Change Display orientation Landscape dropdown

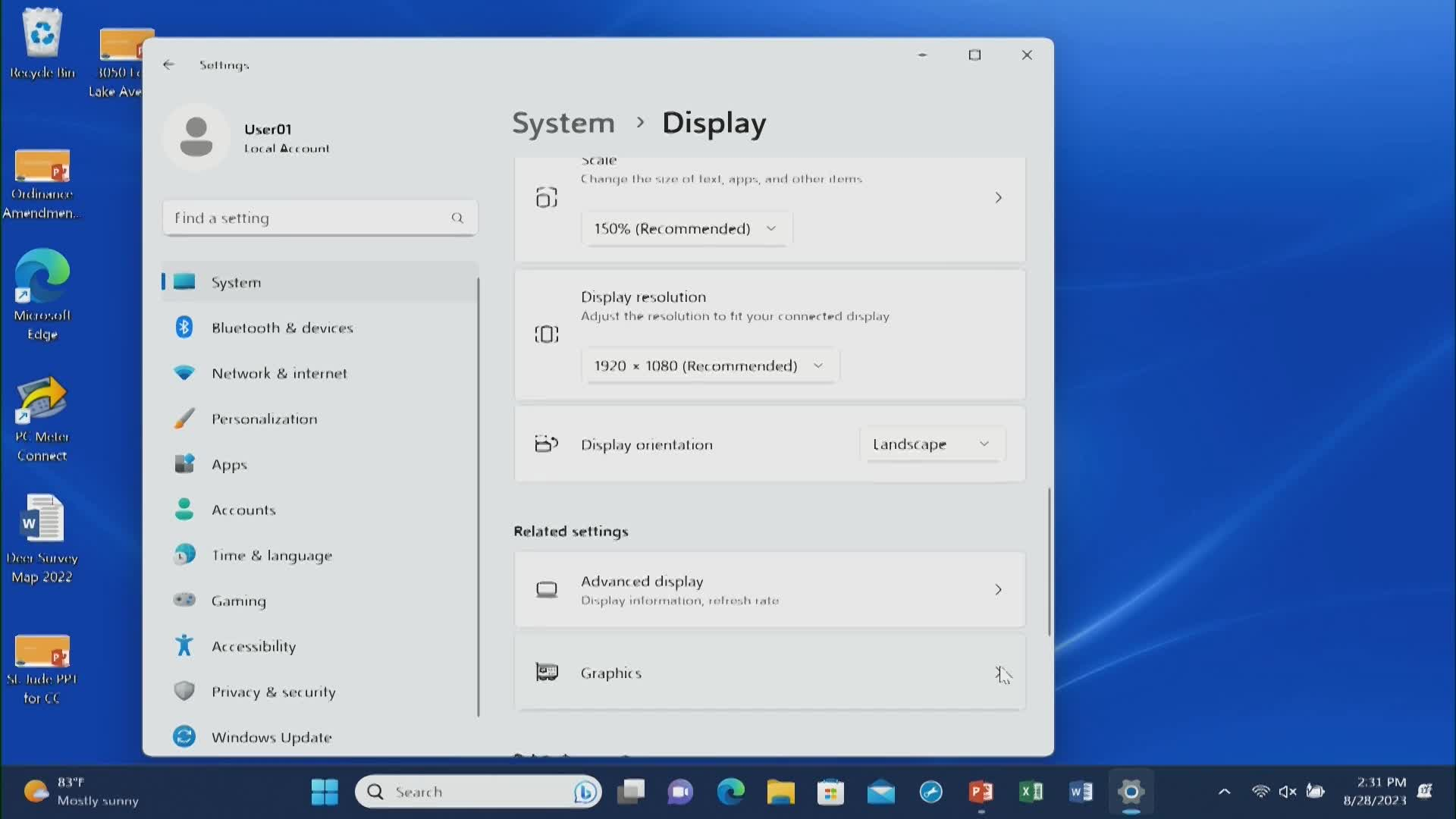tap(931, 444)
